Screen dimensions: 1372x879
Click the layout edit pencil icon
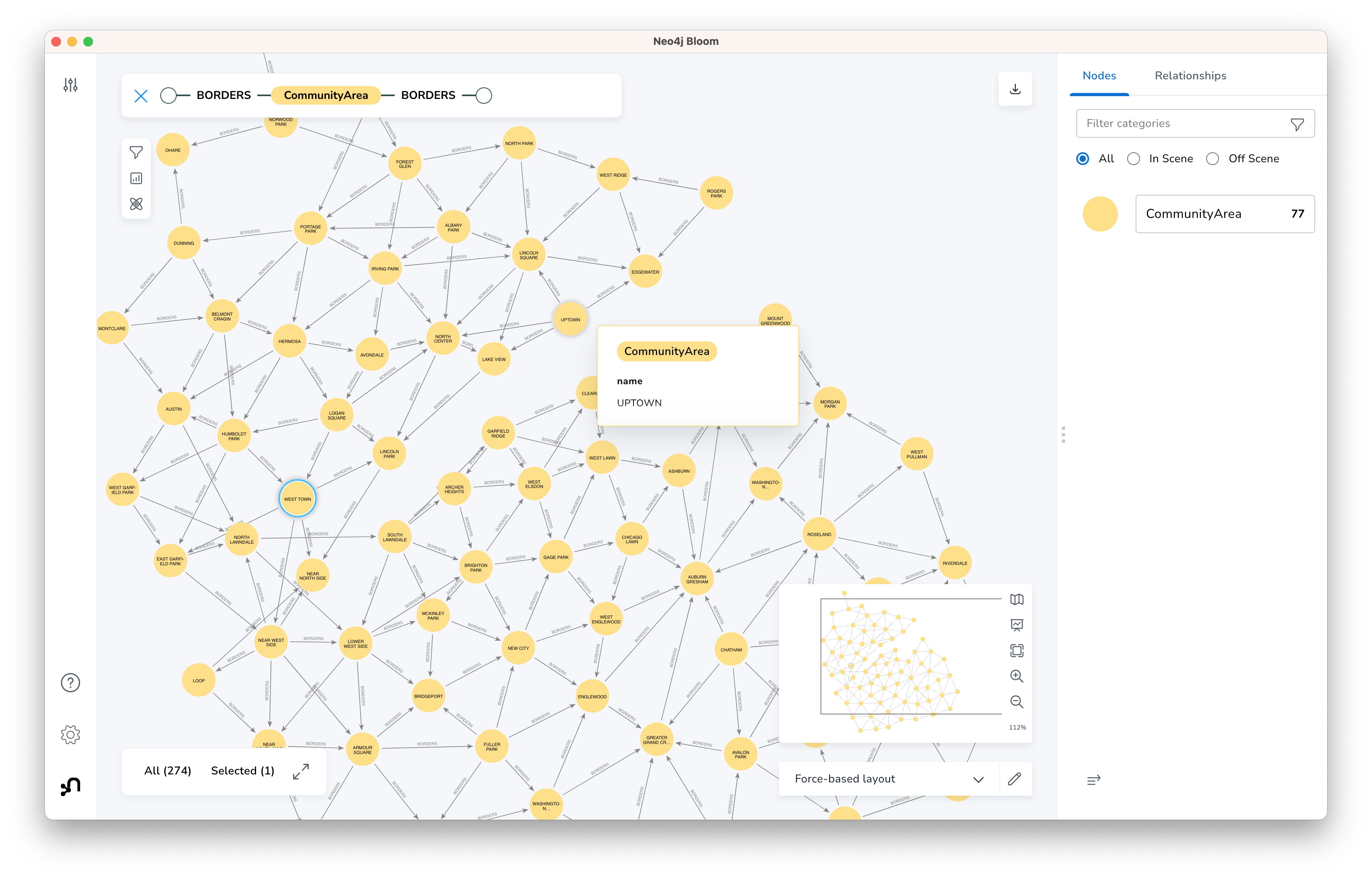[x=1014, y=779]
